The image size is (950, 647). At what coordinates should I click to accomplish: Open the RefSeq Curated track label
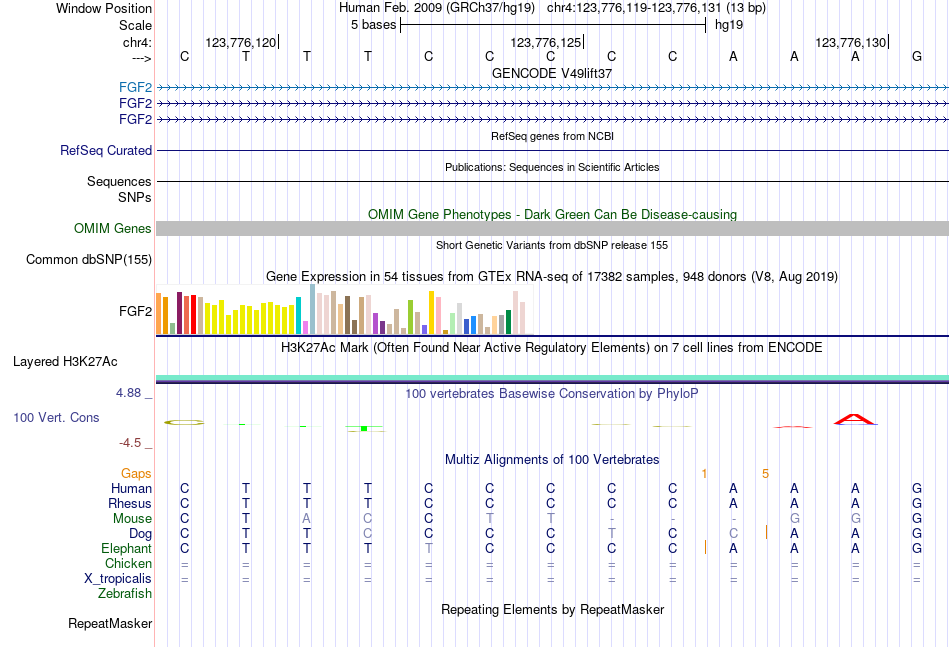coord(106,150)
